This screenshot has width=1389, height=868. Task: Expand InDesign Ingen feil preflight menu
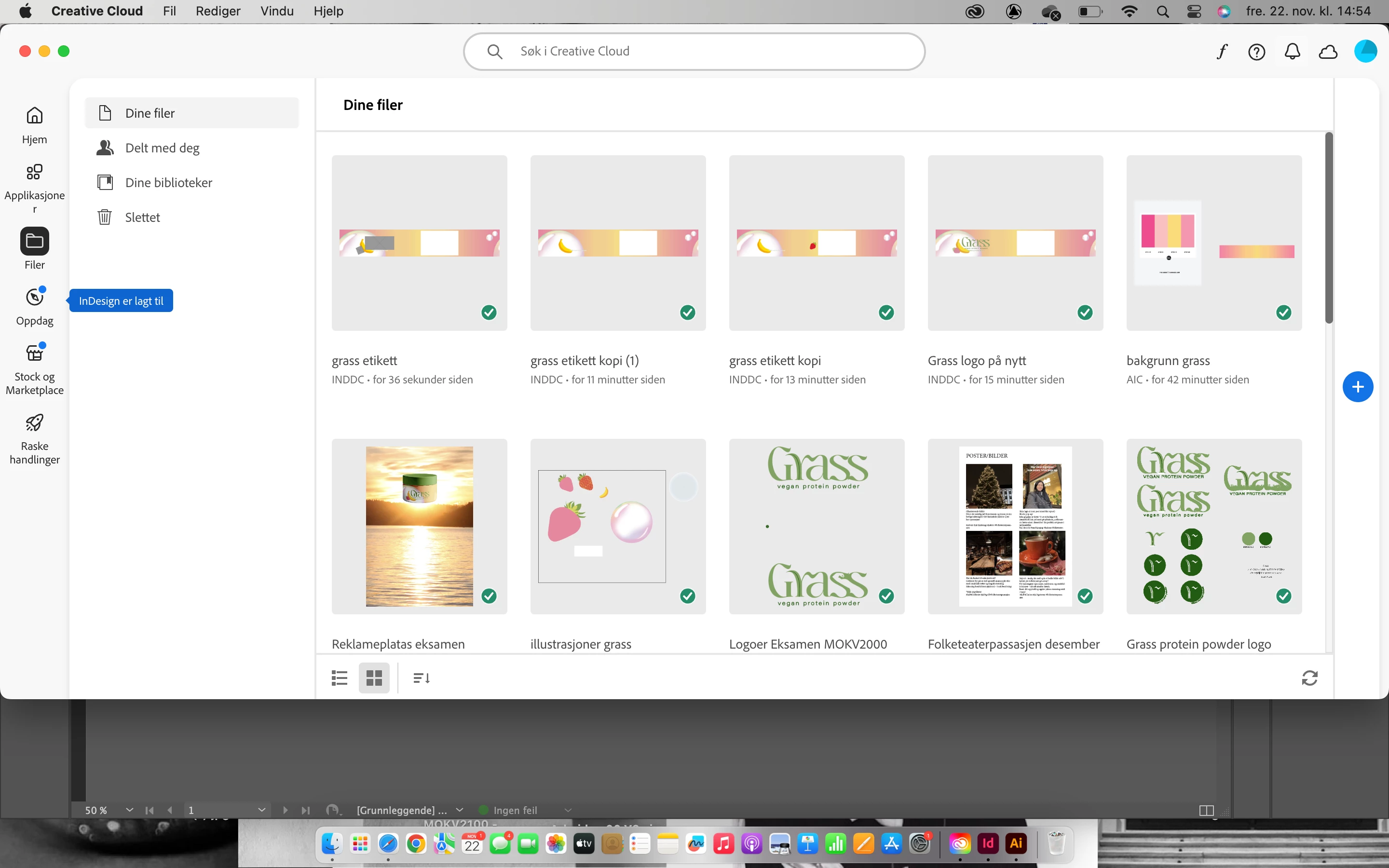click(x=568, y=810)
